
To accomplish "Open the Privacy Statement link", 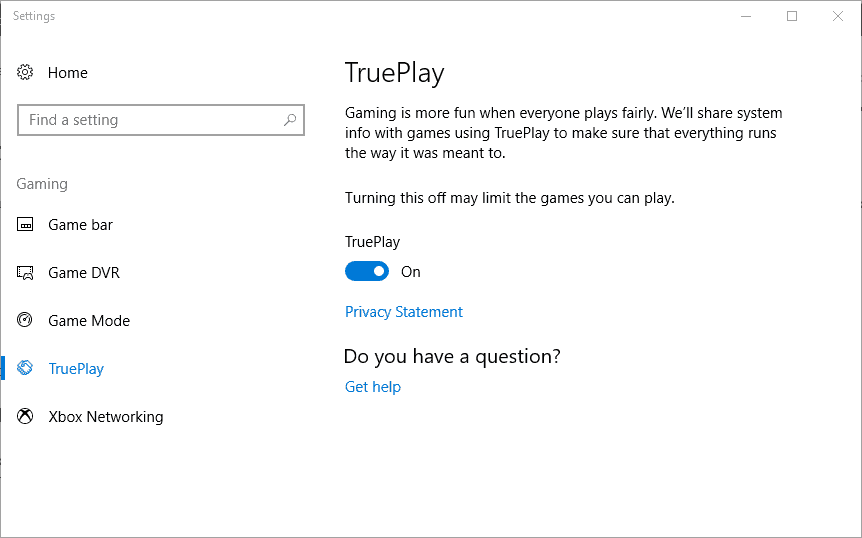I will [x=404, y=312].
